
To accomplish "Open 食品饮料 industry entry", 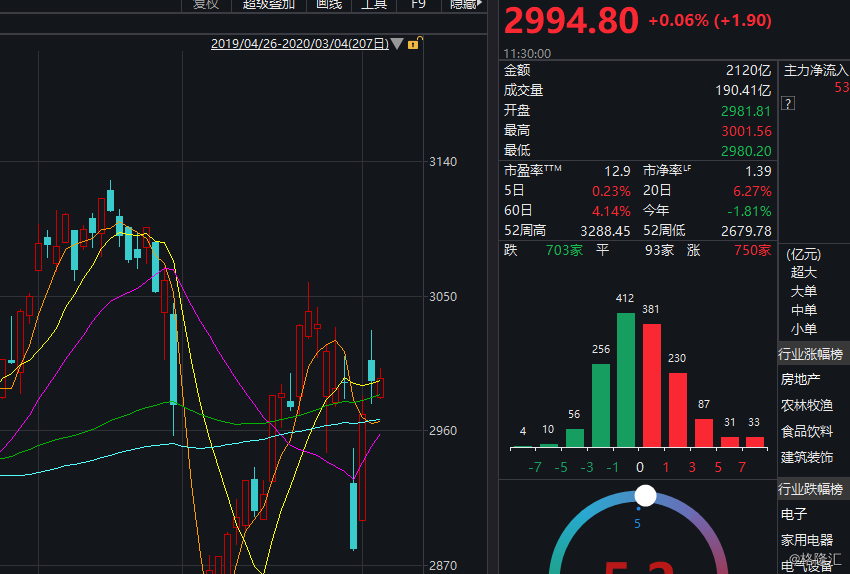I will point(807,431).
